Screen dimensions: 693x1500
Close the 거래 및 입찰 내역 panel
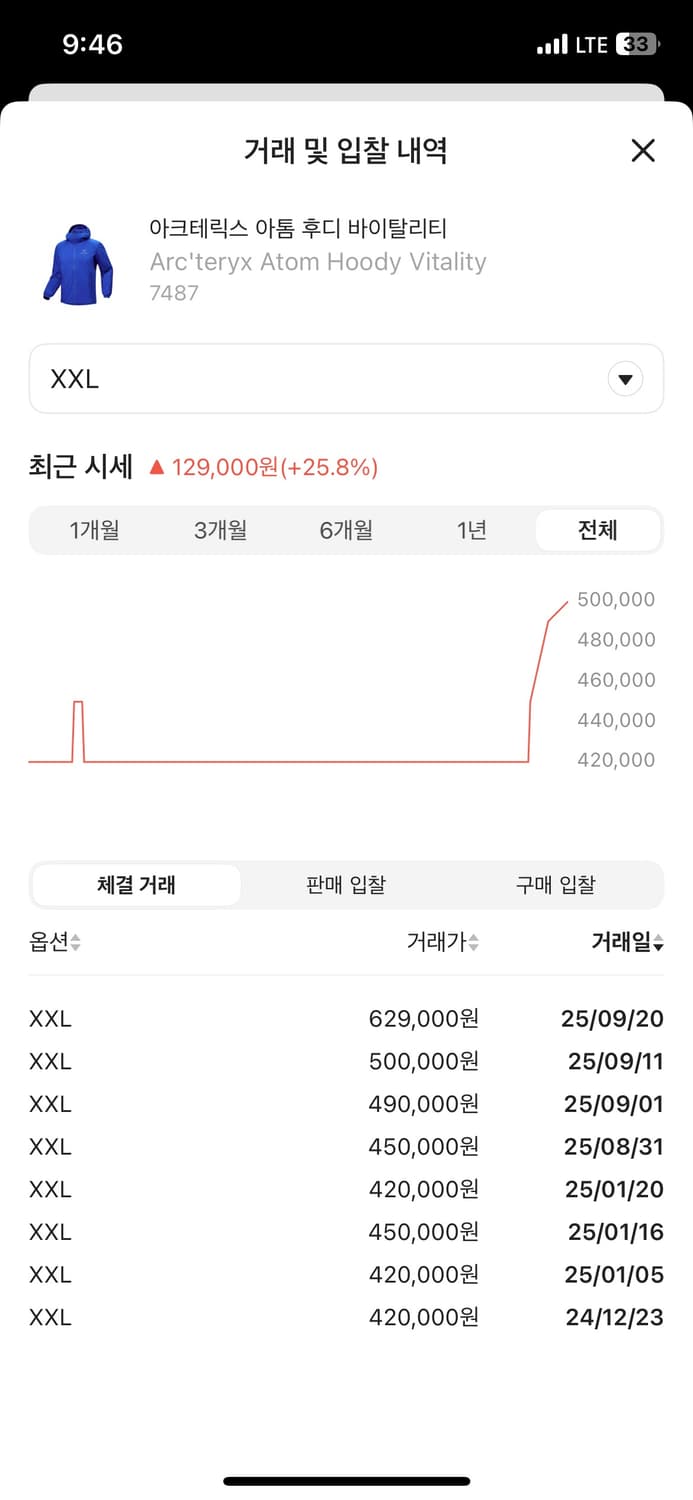pyautogui.click(x=643, y=150)
